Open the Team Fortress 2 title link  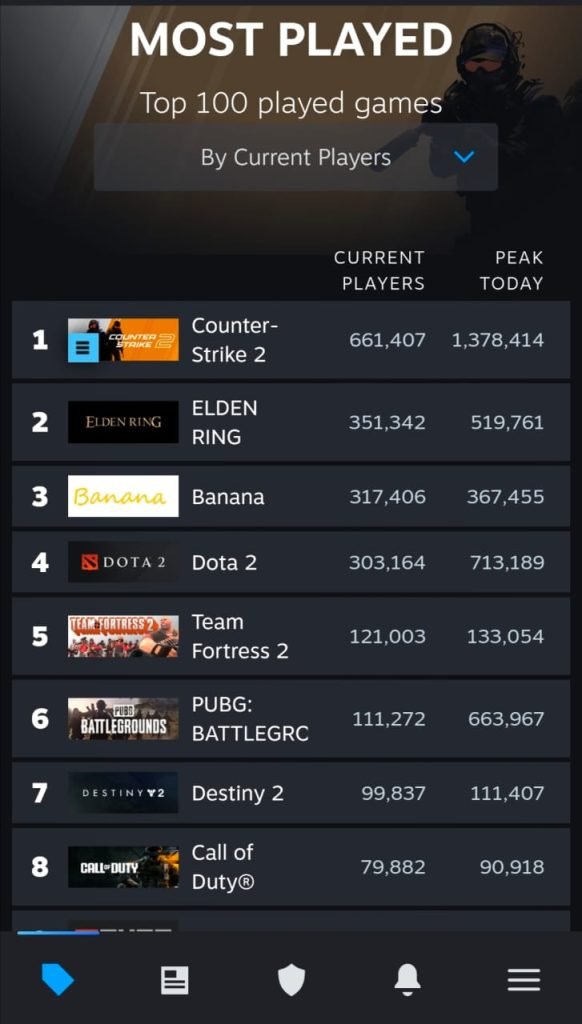(240, 636)
